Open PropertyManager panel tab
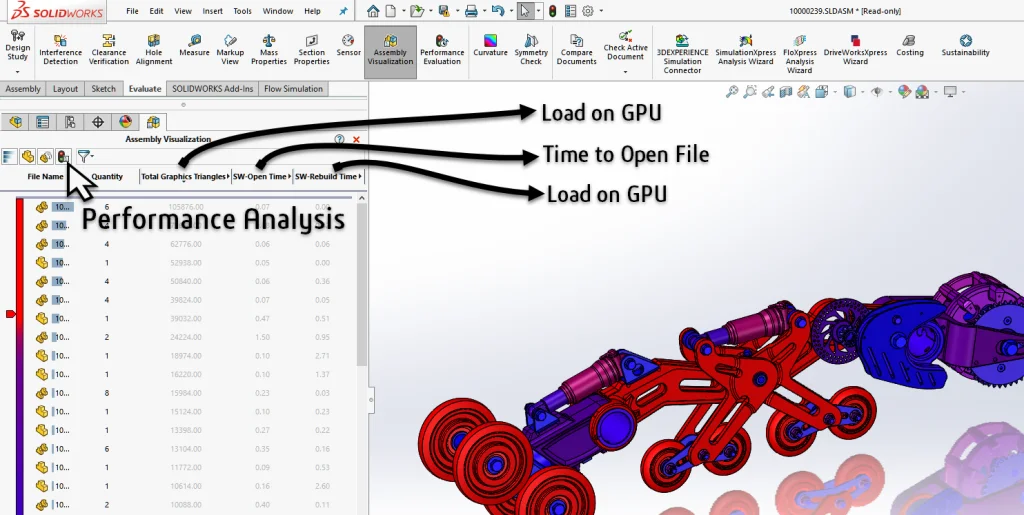 click(x=42, y=122)
